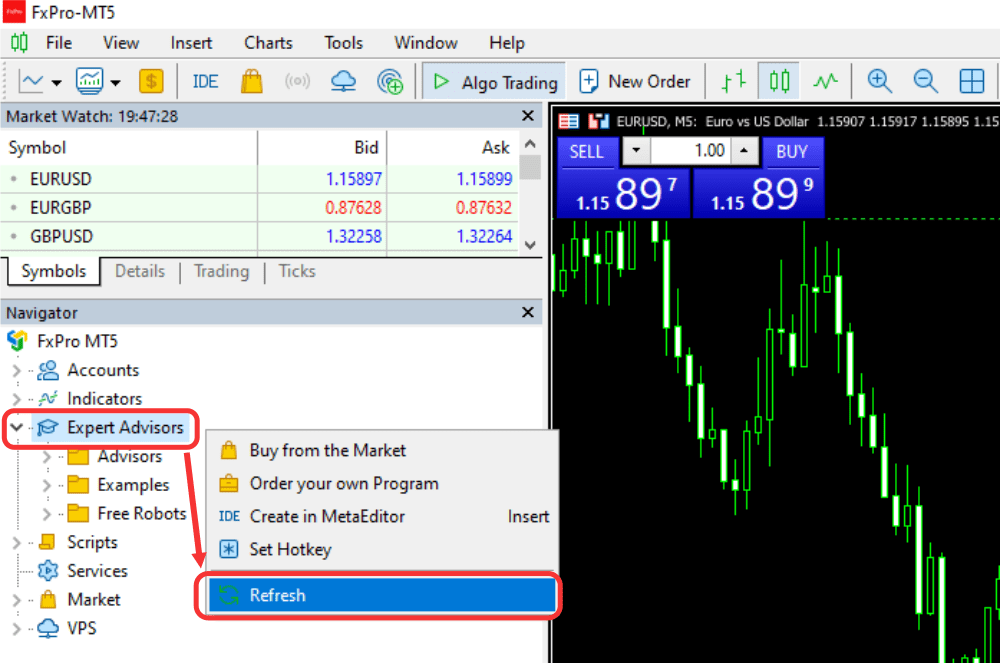Screen dimensions: 1000x663
Task: Increase lot size with the up stepper arrow
Action: point(744,151)
